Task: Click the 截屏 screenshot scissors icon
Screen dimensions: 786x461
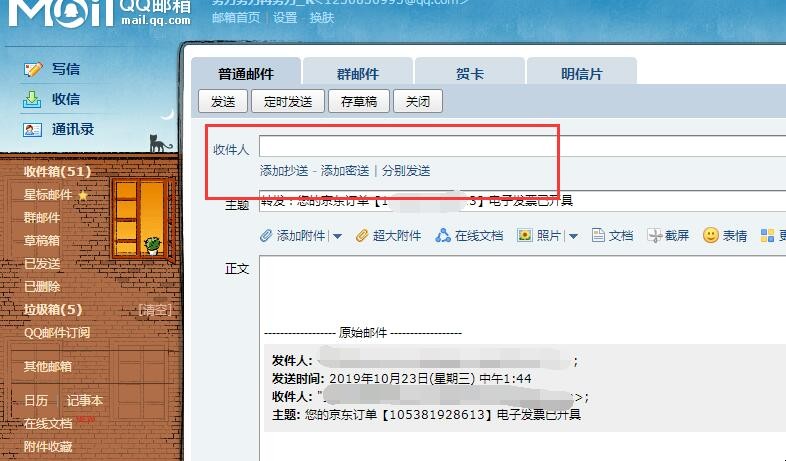Action: point(655,236)
